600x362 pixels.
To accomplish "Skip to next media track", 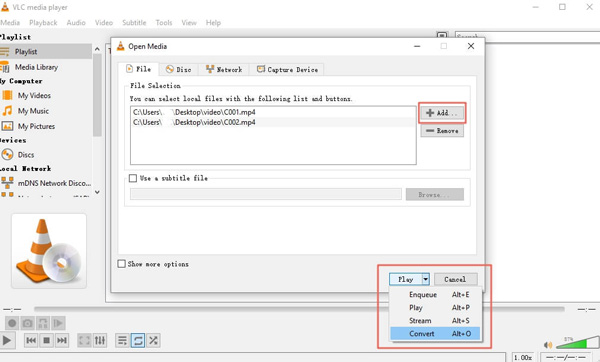I will [x=62, y=340].
